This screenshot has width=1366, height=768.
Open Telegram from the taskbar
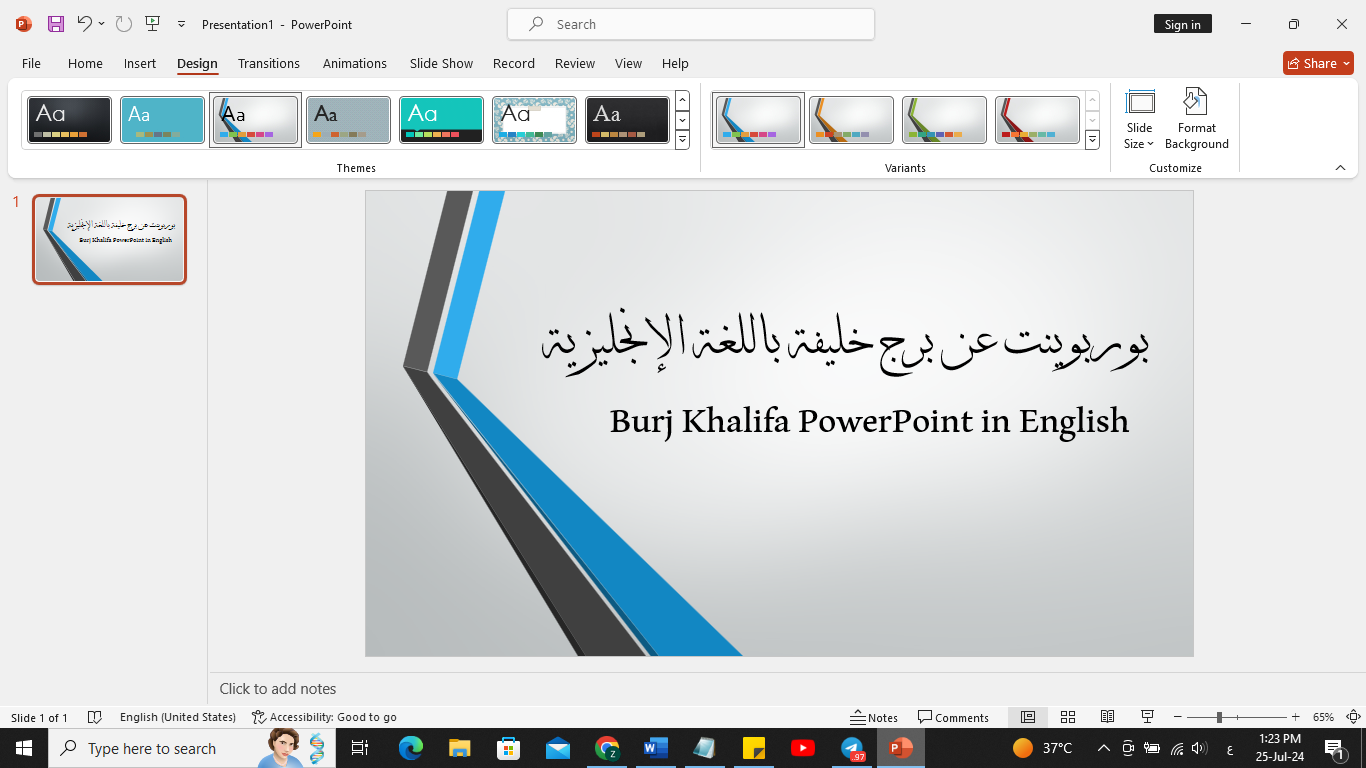pyautogui.click(x=852, y=748)
